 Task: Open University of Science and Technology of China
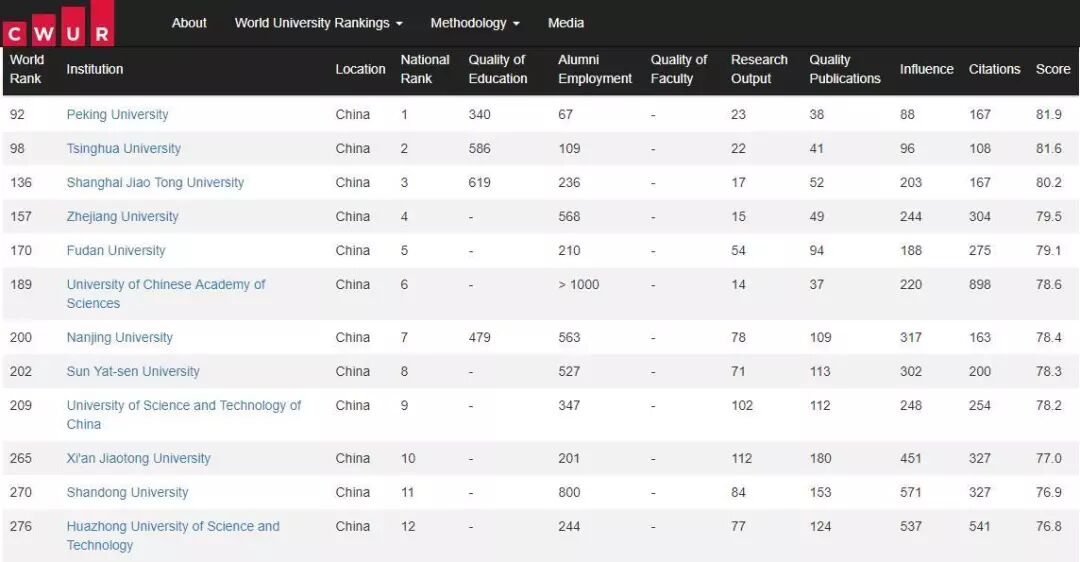(x=183, y=415)
